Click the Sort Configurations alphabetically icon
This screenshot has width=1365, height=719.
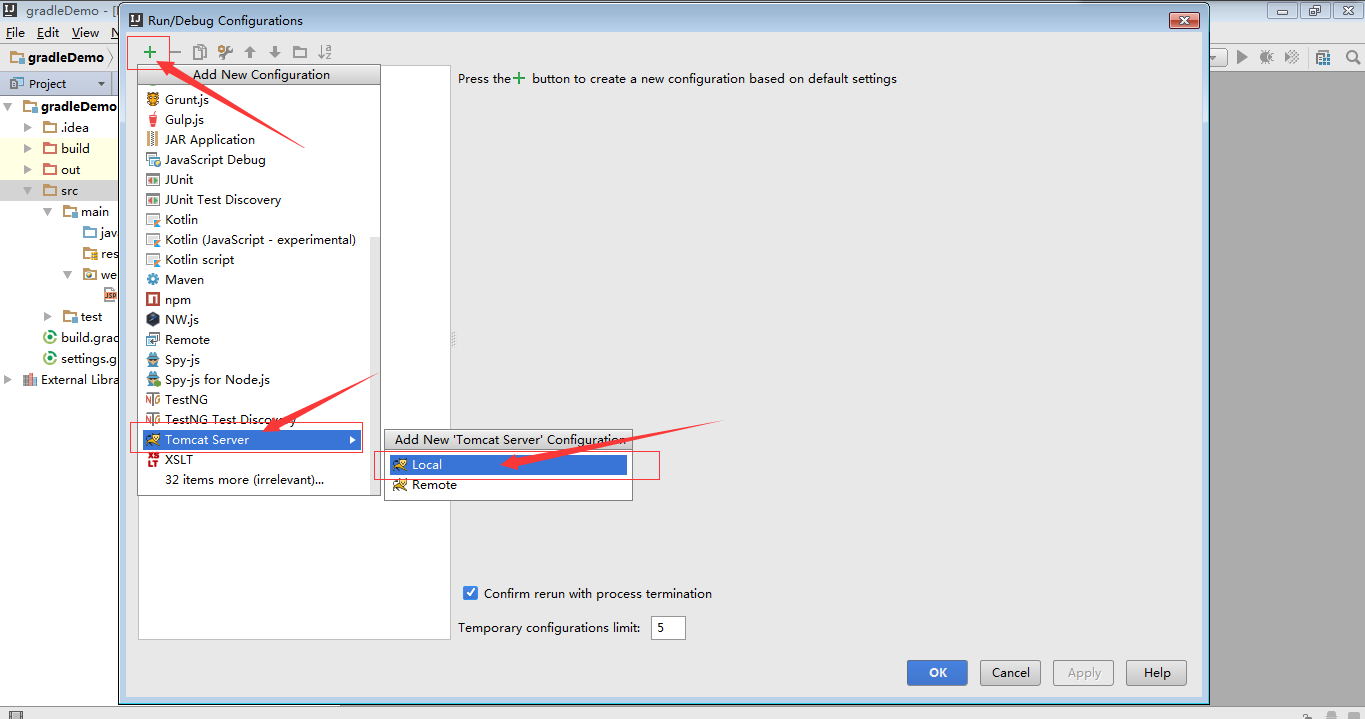point(325,52)
